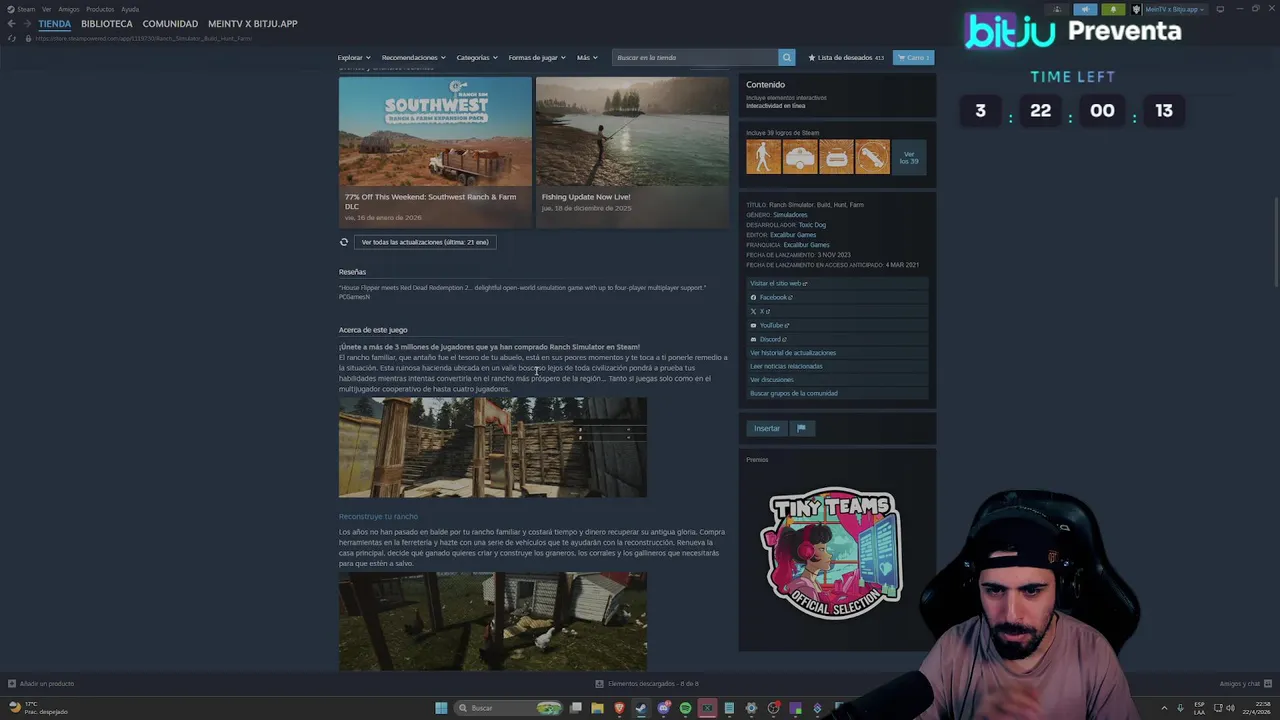Click the Ver los 39 achievements button
The image size is (1280, 720).
(x=908, y=157)
